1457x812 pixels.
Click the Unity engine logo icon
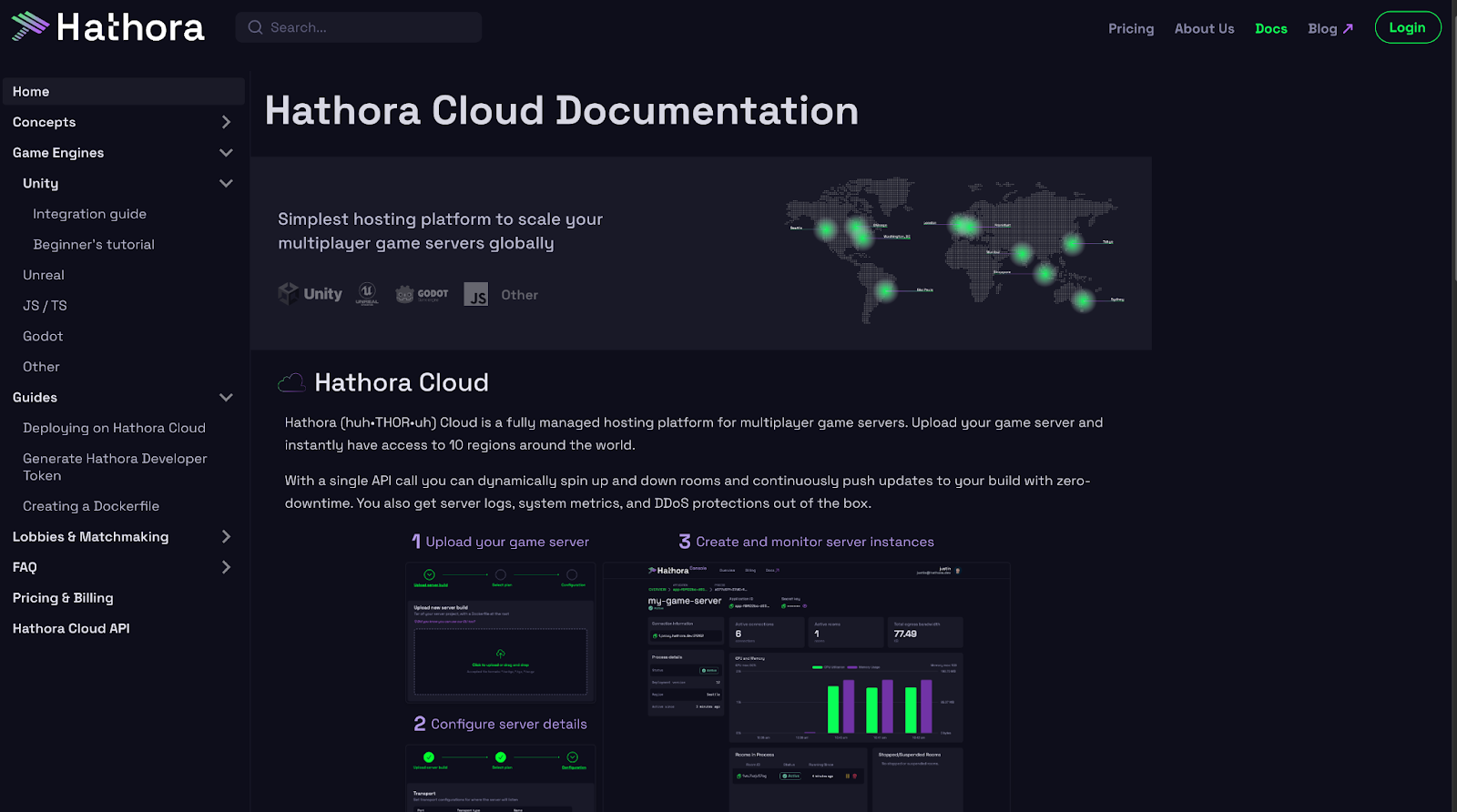[289, 293]
